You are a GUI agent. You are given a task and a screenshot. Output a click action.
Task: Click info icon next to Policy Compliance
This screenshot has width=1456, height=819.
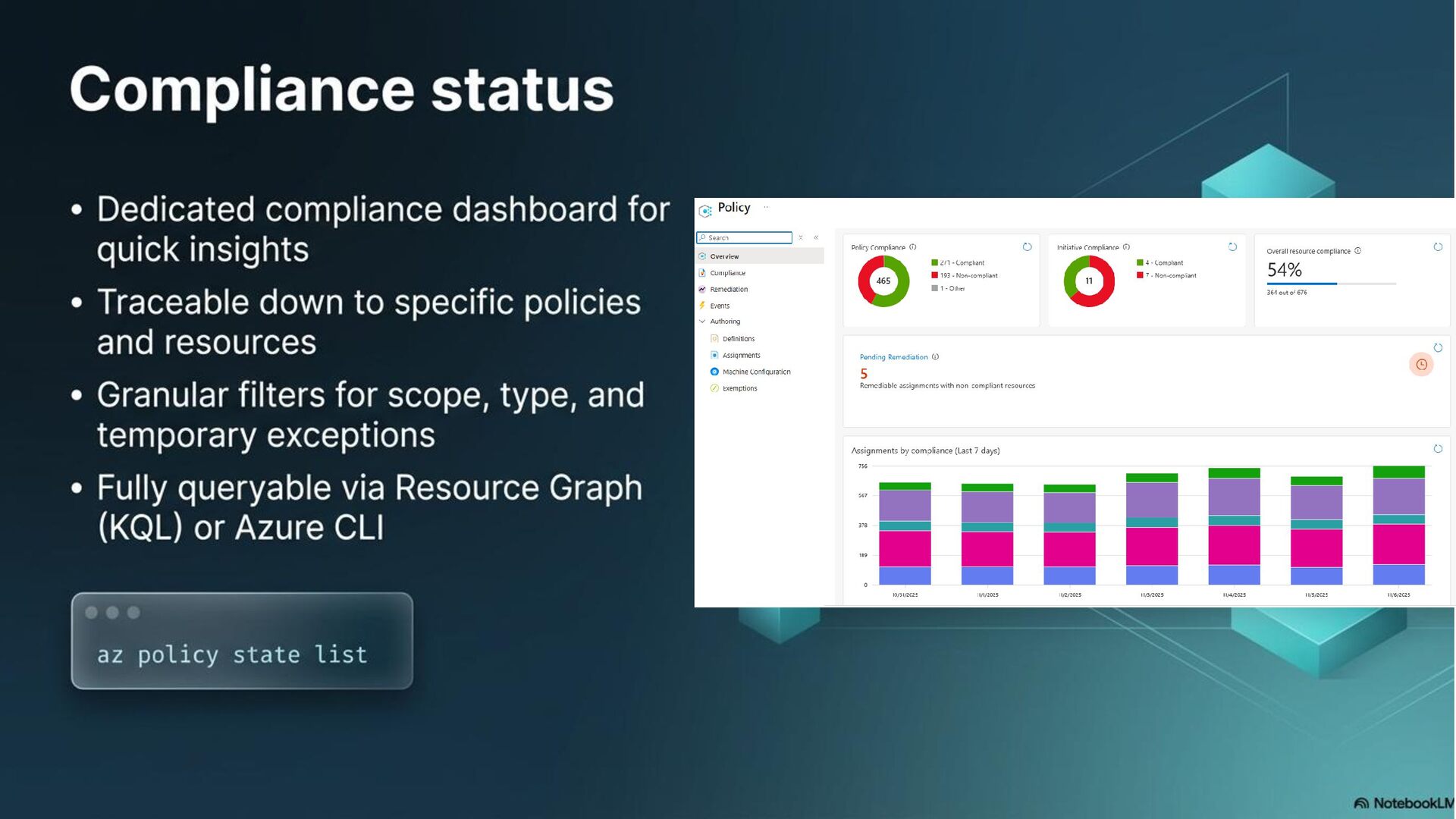pos(913,247)
